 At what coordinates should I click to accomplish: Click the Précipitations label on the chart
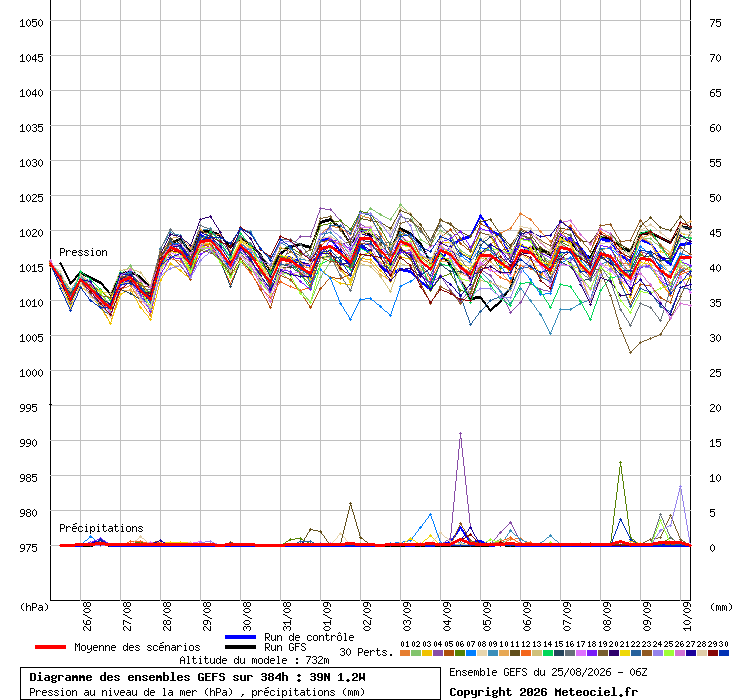tap(101, 528)
